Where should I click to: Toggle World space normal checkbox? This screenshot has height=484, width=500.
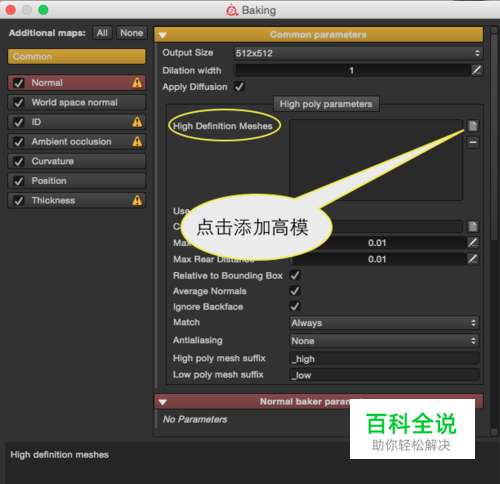(19, 102)
